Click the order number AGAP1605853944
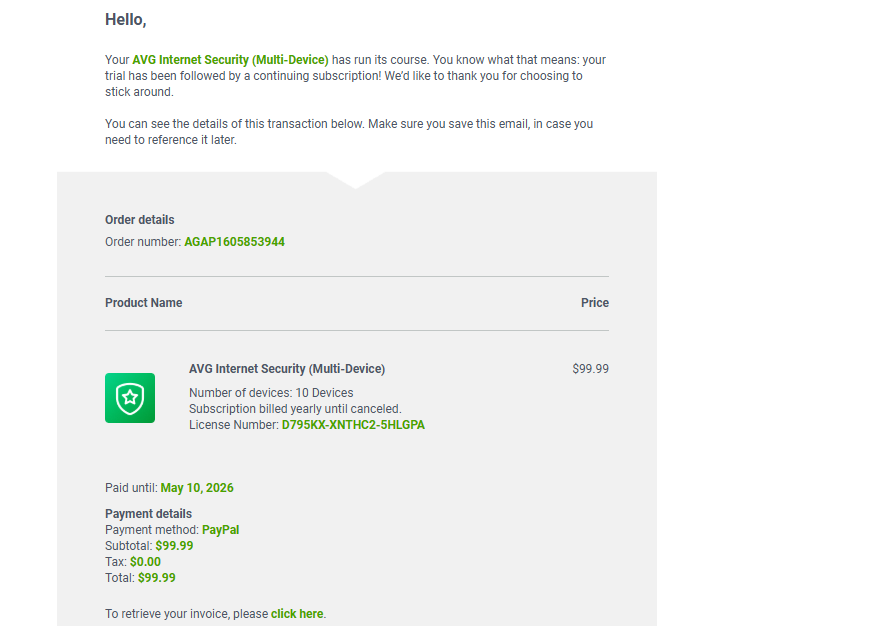Screen dimensions: 894x626 tap(234, 242)
